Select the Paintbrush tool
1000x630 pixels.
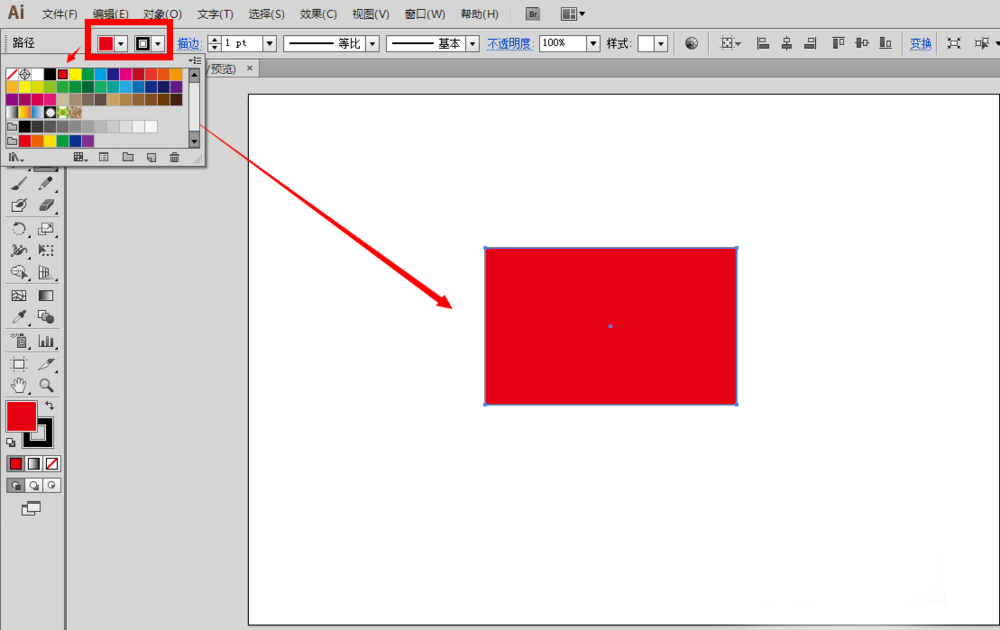point(18,182)
